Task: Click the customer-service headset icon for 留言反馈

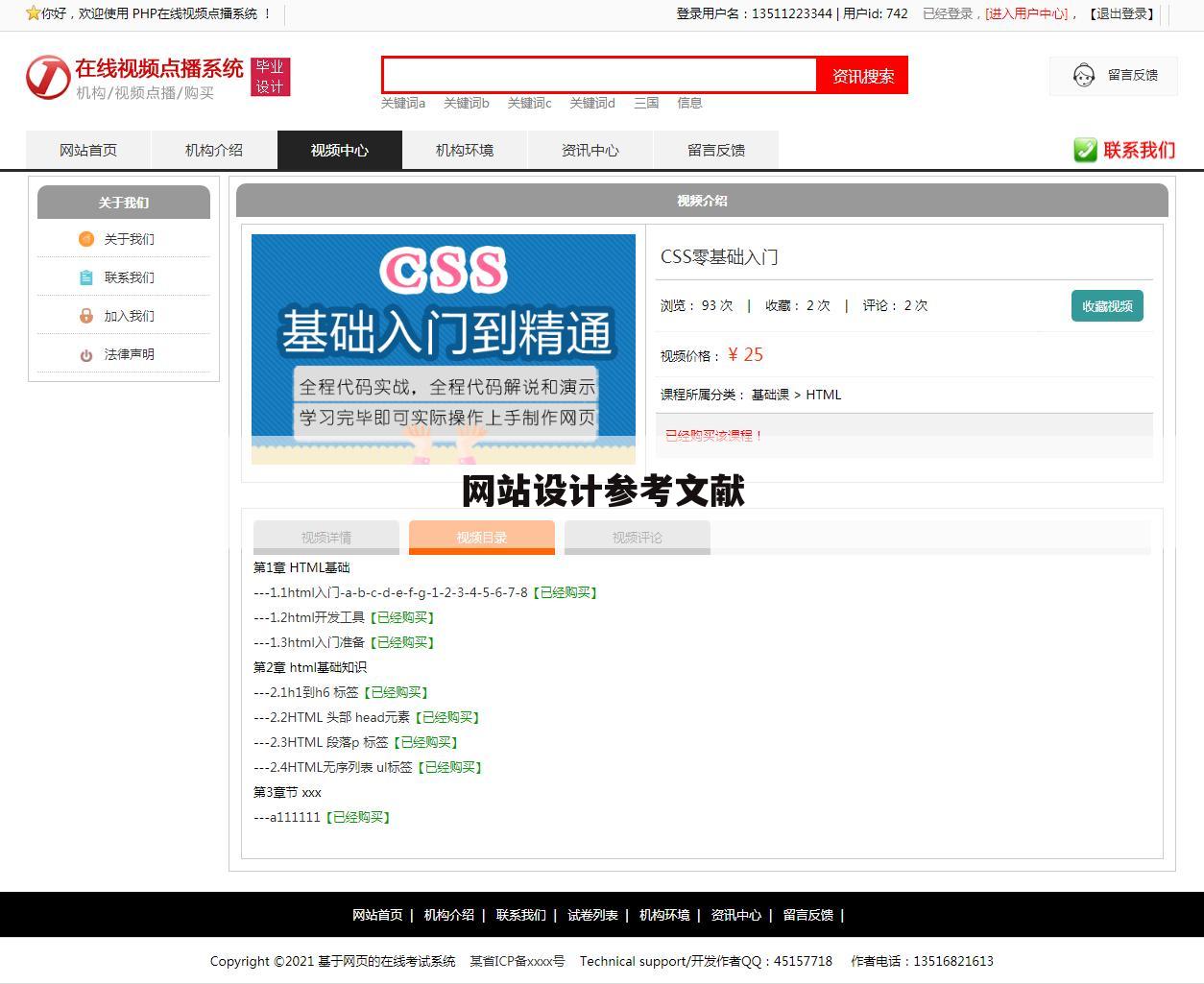Action: point(1084,76)
